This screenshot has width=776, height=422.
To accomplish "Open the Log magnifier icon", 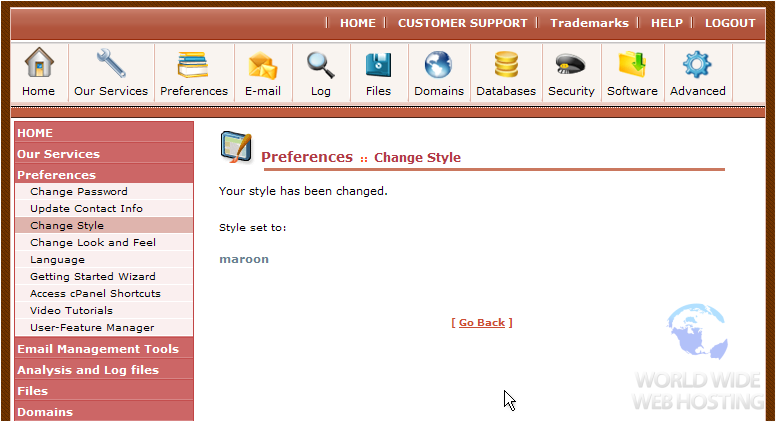I will tap(321, 65).
